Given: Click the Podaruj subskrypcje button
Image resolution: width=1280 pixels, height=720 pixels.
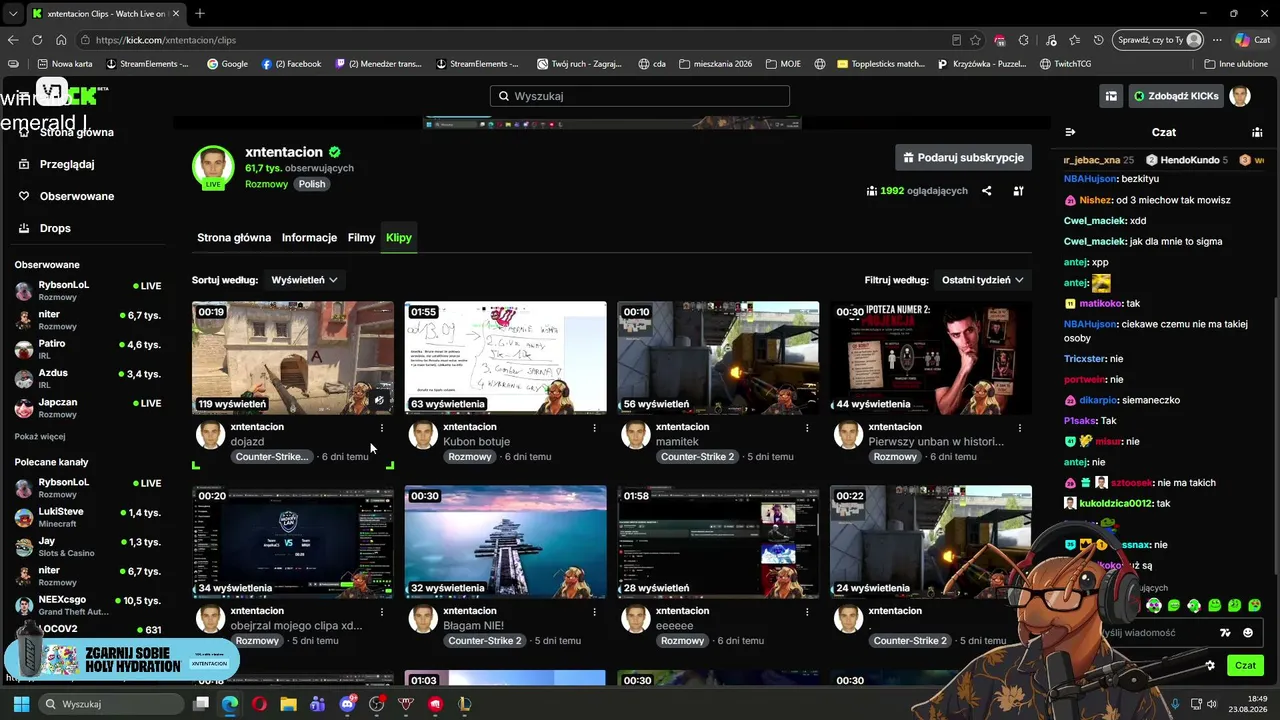Looking at the screenshot, I should [963, 157].
